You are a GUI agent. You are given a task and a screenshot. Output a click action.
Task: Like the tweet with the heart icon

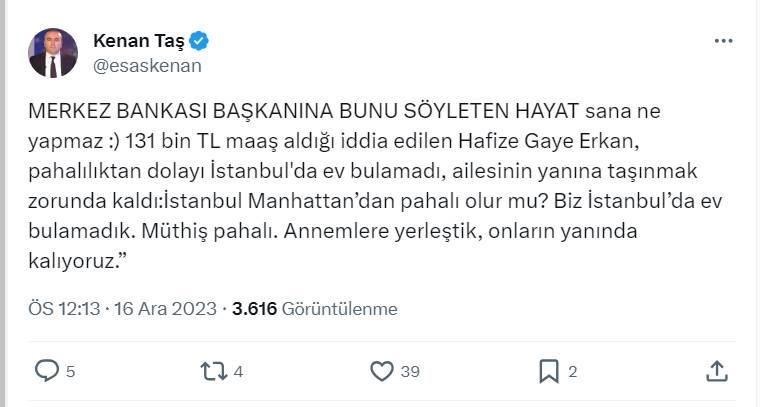pos(381,371)
